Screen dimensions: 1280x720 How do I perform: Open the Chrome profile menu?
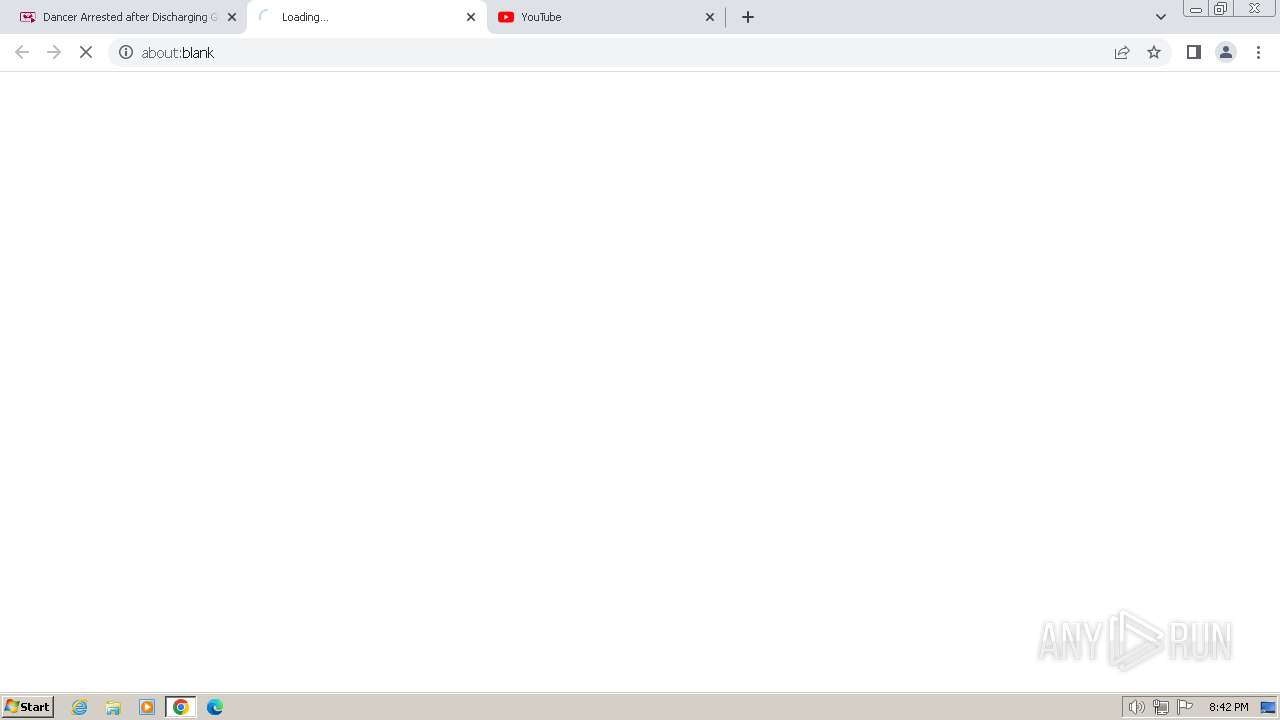point(1226,52)
